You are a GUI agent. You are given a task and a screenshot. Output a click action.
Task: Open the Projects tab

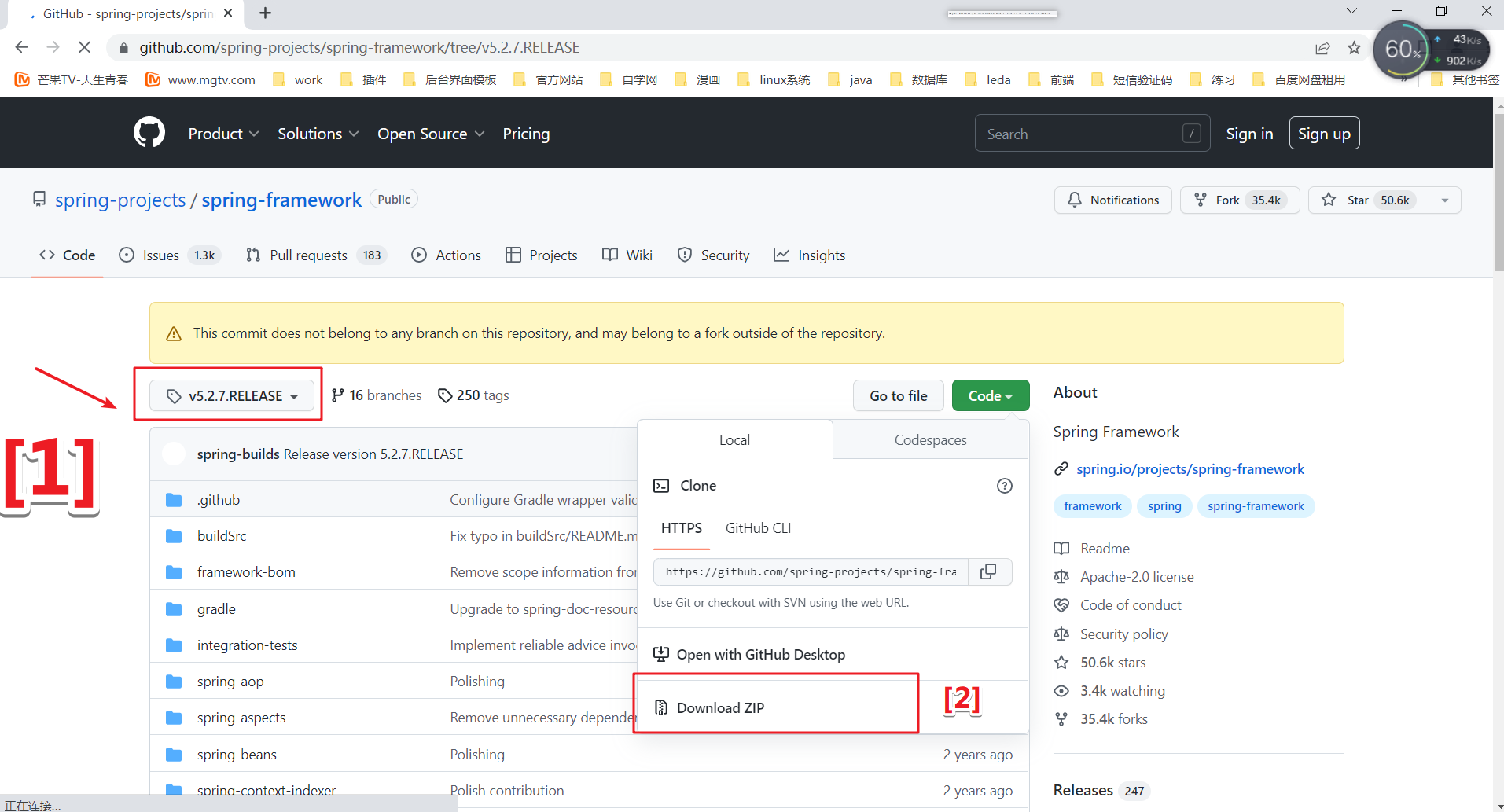click(541, 255)
